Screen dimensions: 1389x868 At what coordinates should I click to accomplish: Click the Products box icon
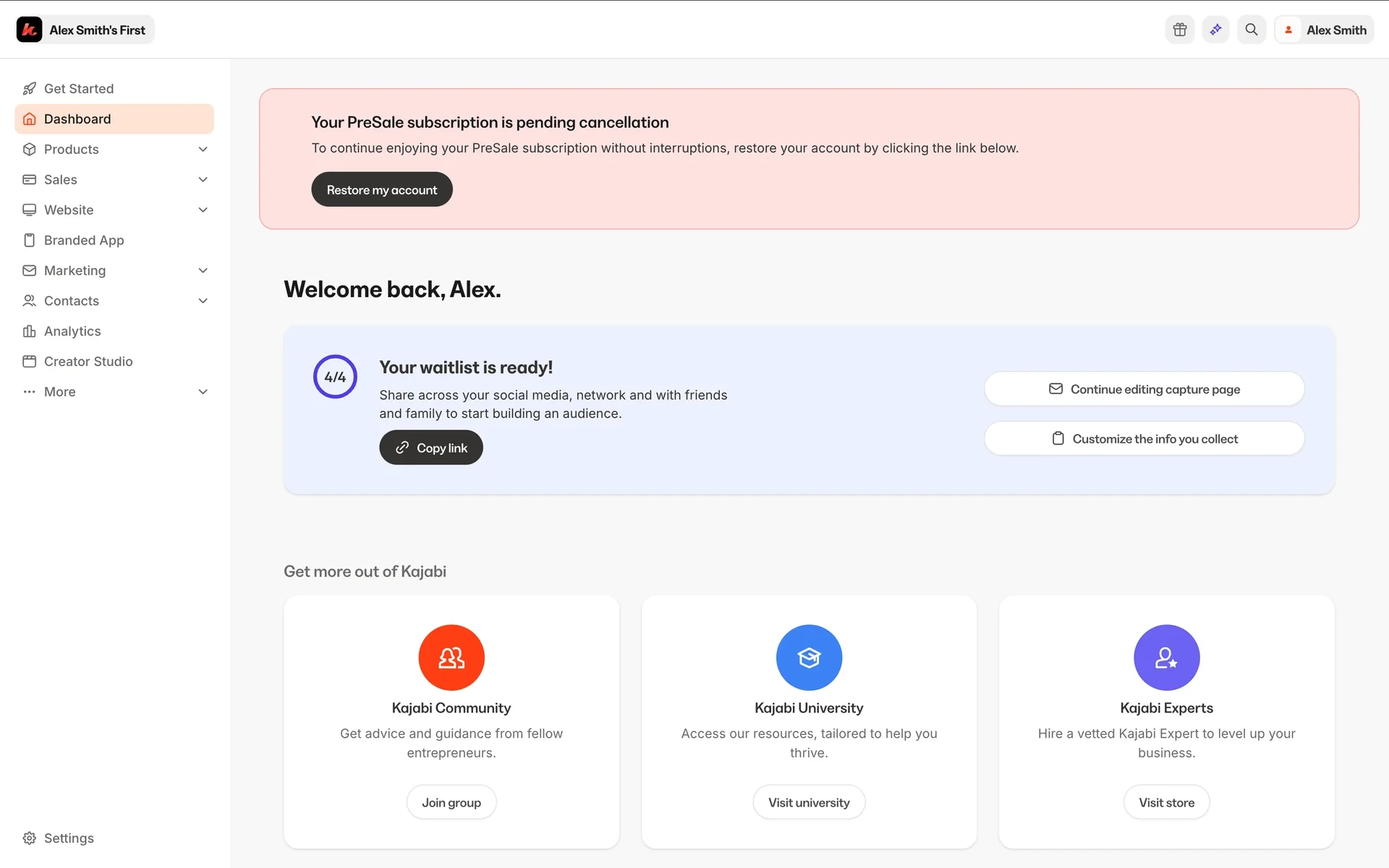click(x=29, y=149)
